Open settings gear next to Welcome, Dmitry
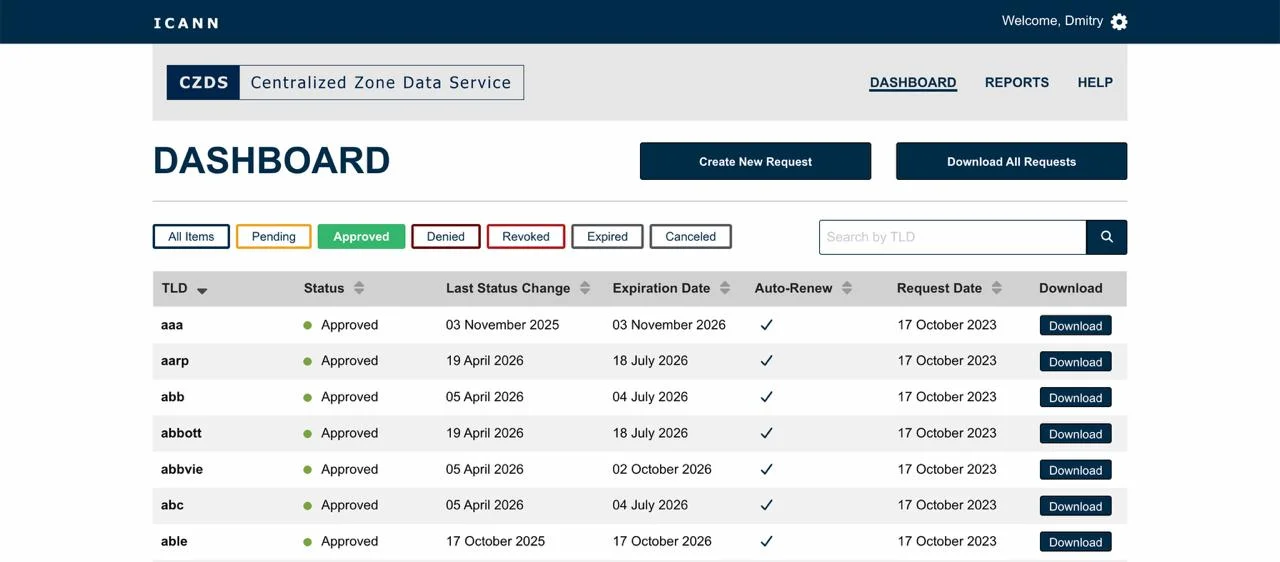This screenshot has width=1280, height=562. 1119,21
